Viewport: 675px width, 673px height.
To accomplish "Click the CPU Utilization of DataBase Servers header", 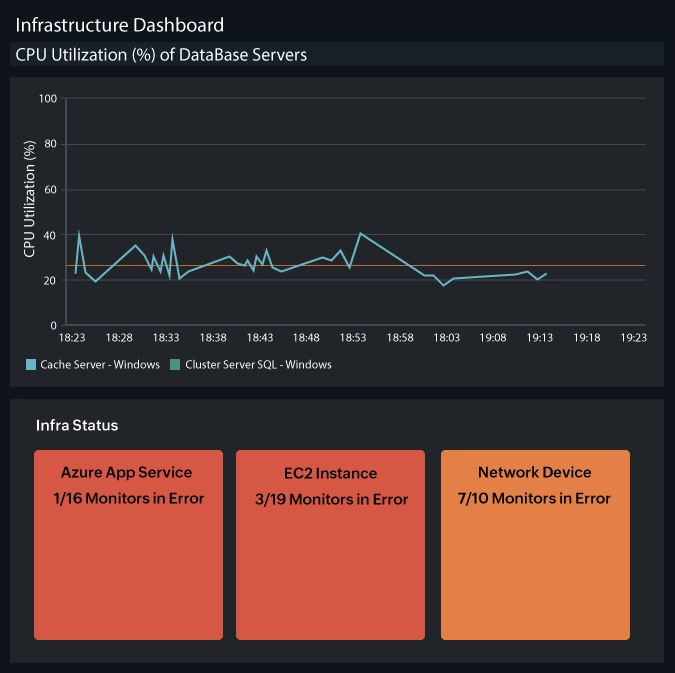I will pos(160,55).
